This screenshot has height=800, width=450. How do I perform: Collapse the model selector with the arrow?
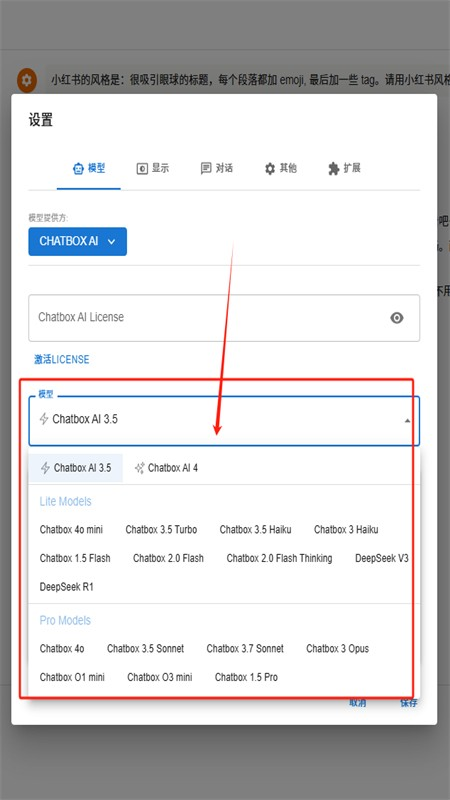407,421
